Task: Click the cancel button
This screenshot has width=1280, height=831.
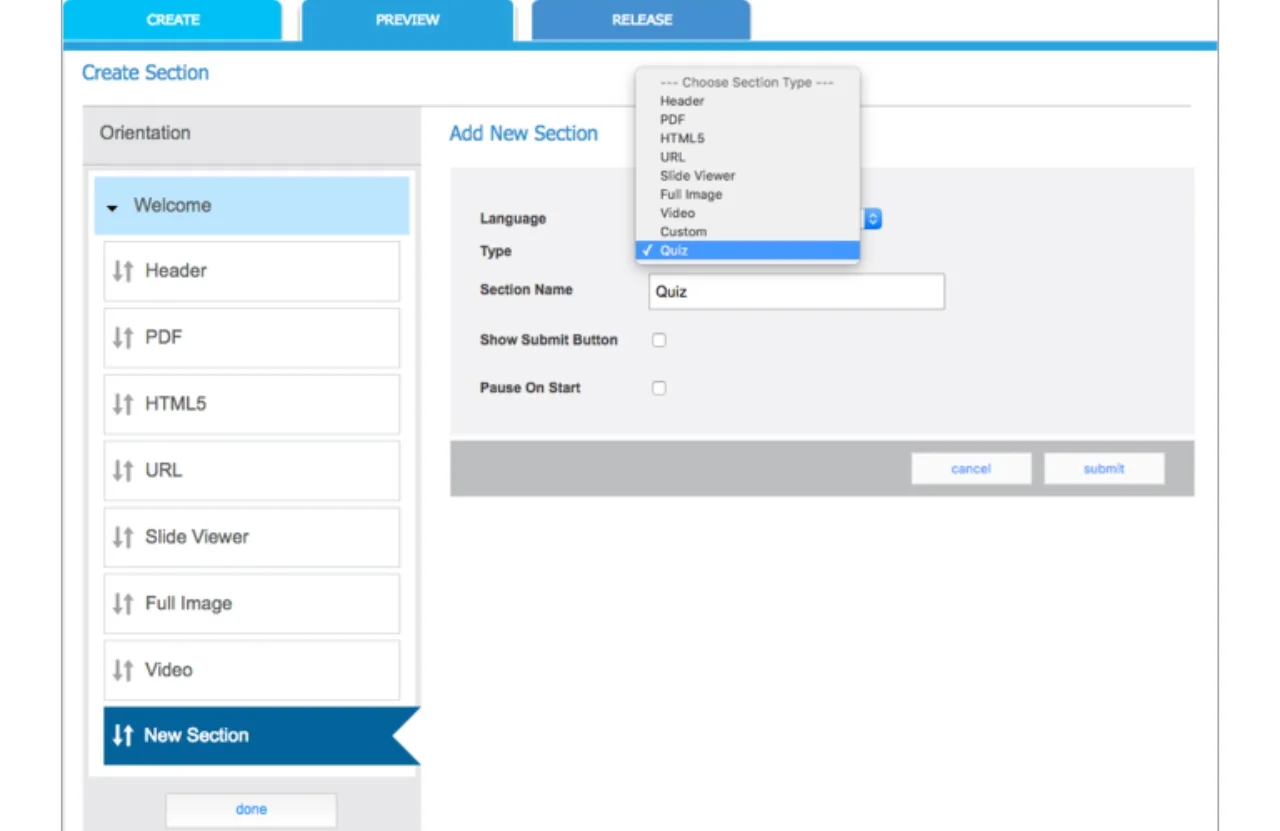Action: [971, 468]
